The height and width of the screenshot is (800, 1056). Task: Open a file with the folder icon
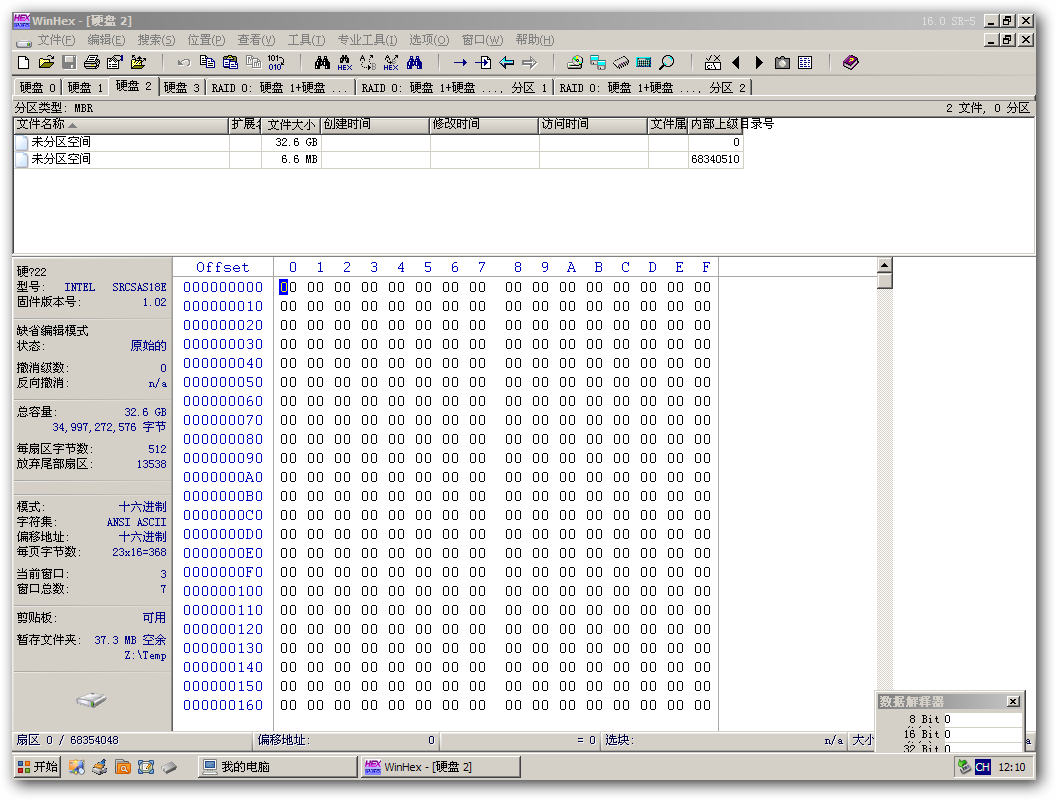click(46, 63)
